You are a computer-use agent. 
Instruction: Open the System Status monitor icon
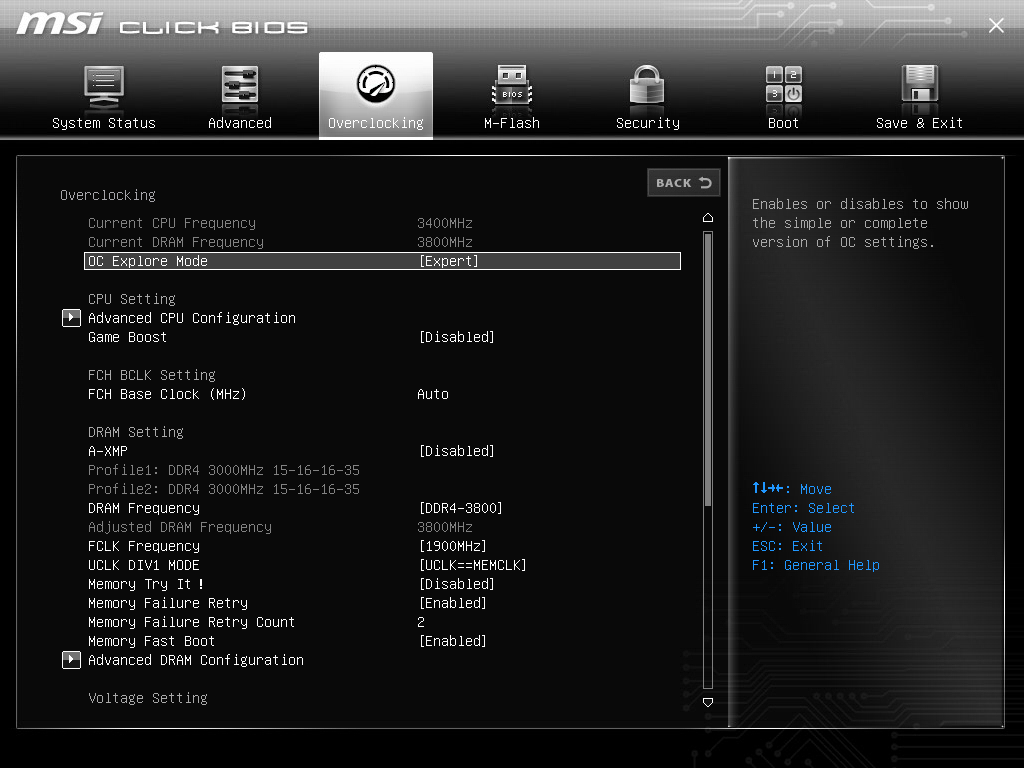(104, 86)
